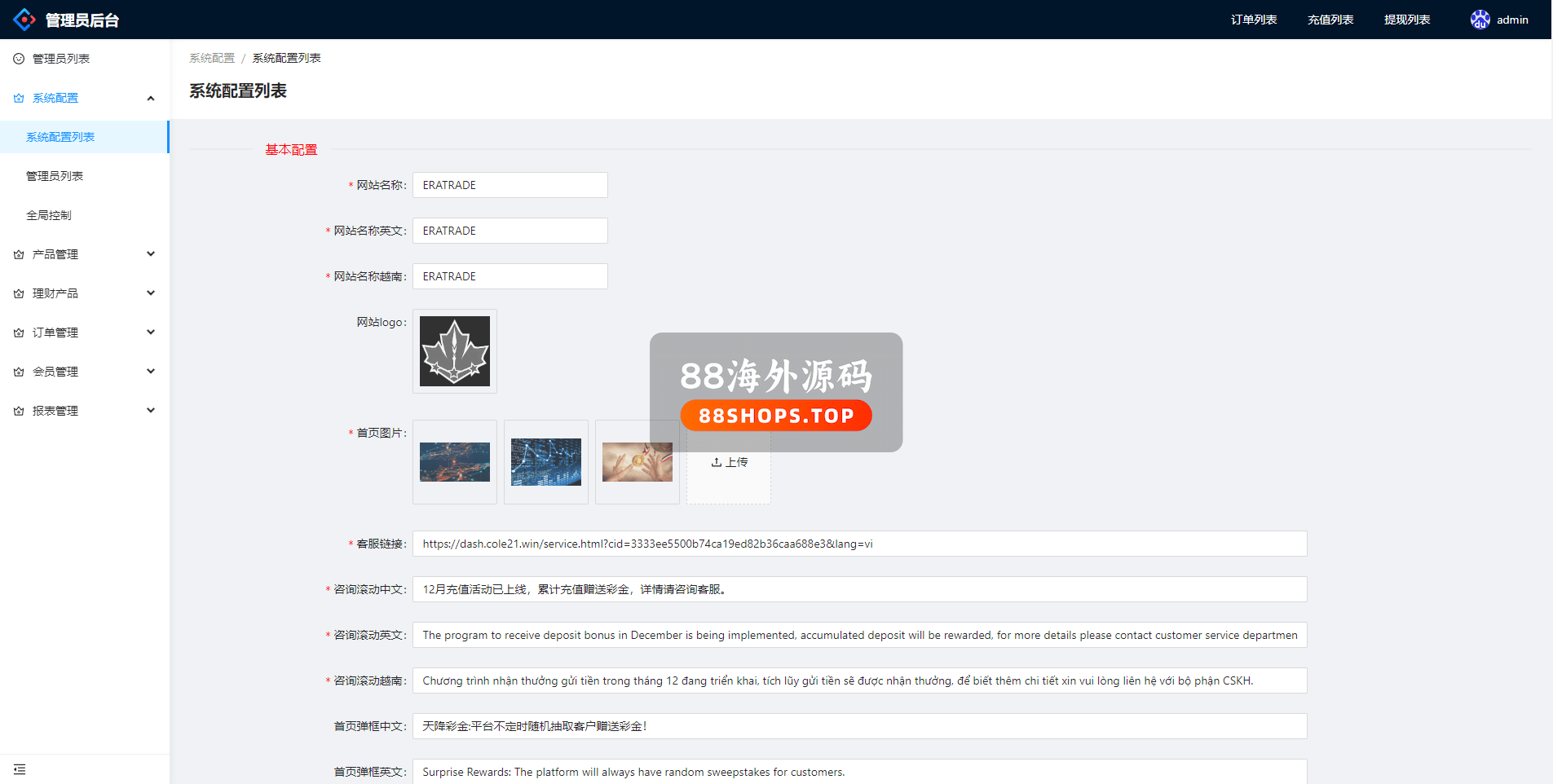Expand the 订单管理 submenu arrow
Viewport: 1553px width, 784px height.
tap(151, 333)
